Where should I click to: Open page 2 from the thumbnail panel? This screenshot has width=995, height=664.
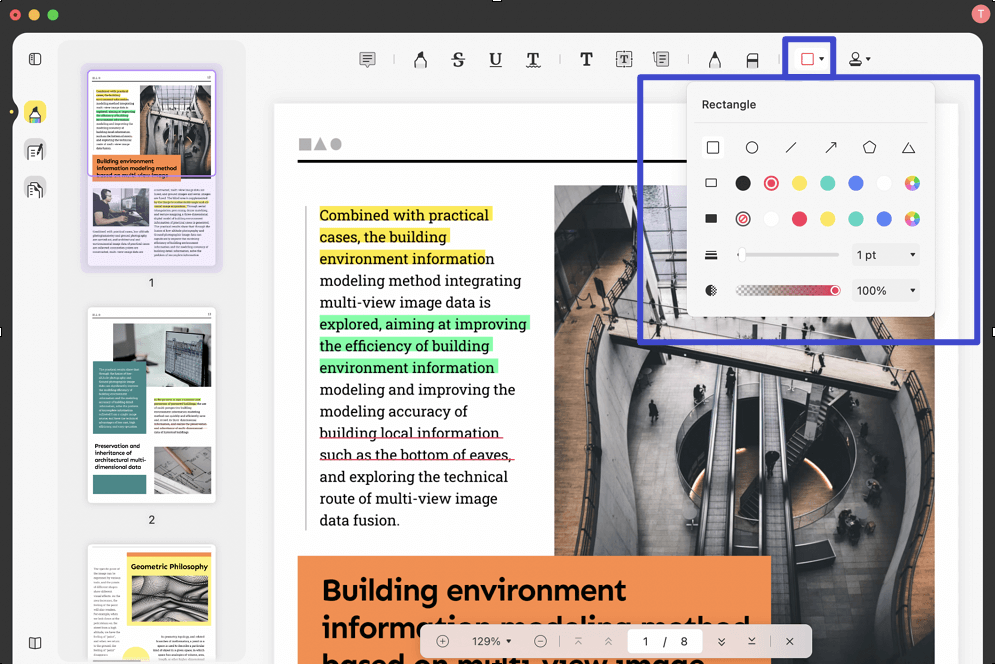(151, 405)
